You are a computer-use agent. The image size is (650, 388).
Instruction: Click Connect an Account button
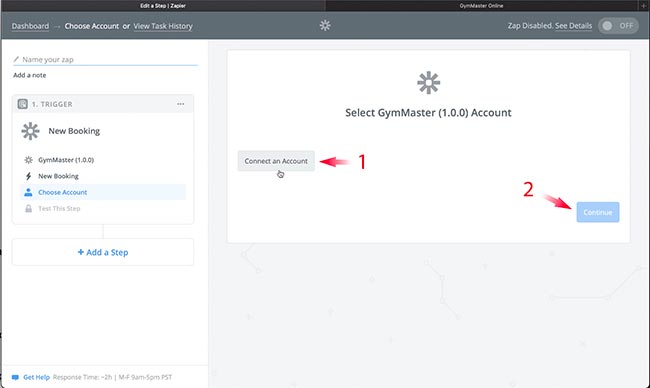276,161
